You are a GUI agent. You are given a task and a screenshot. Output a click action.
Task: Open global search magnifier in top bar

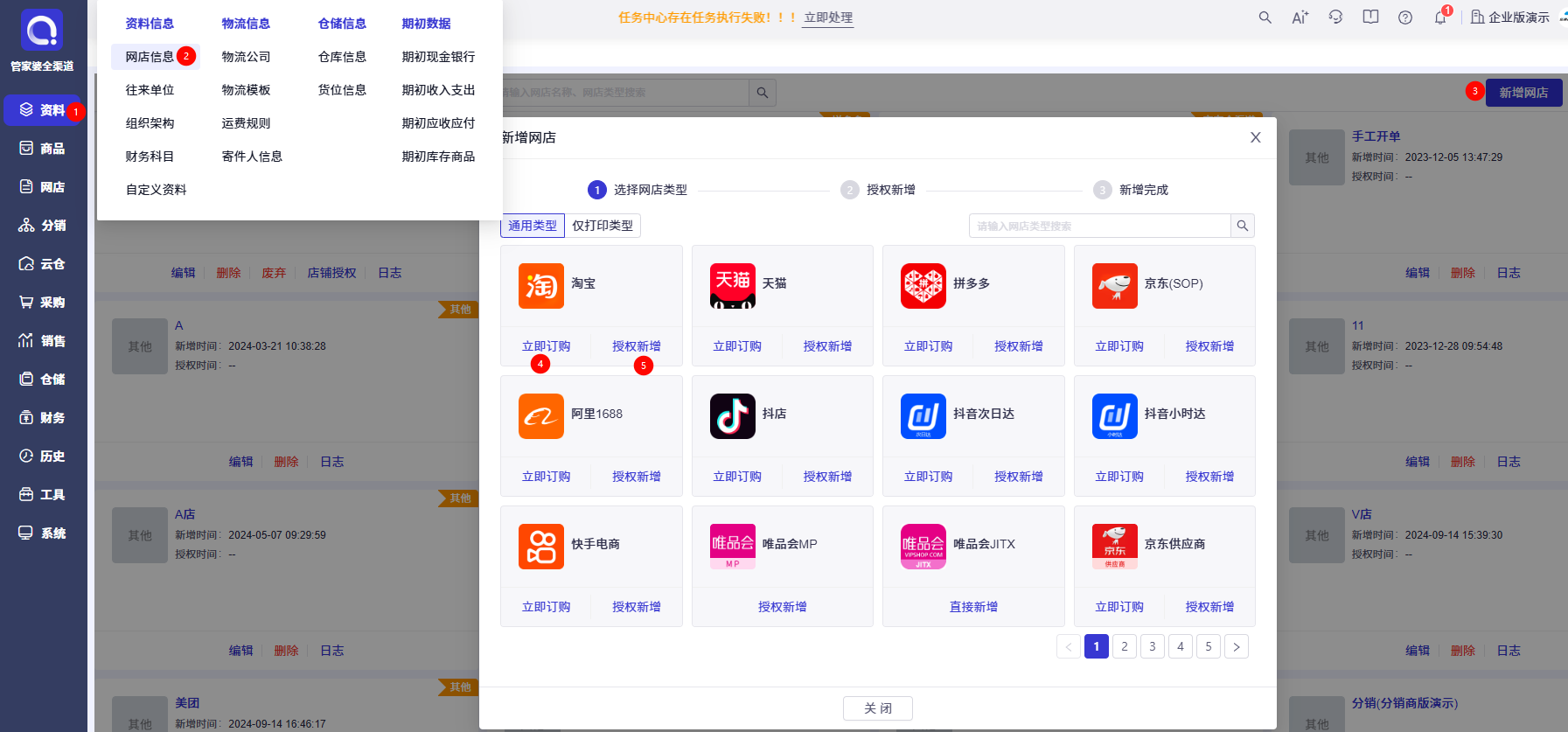(1265, 17)
